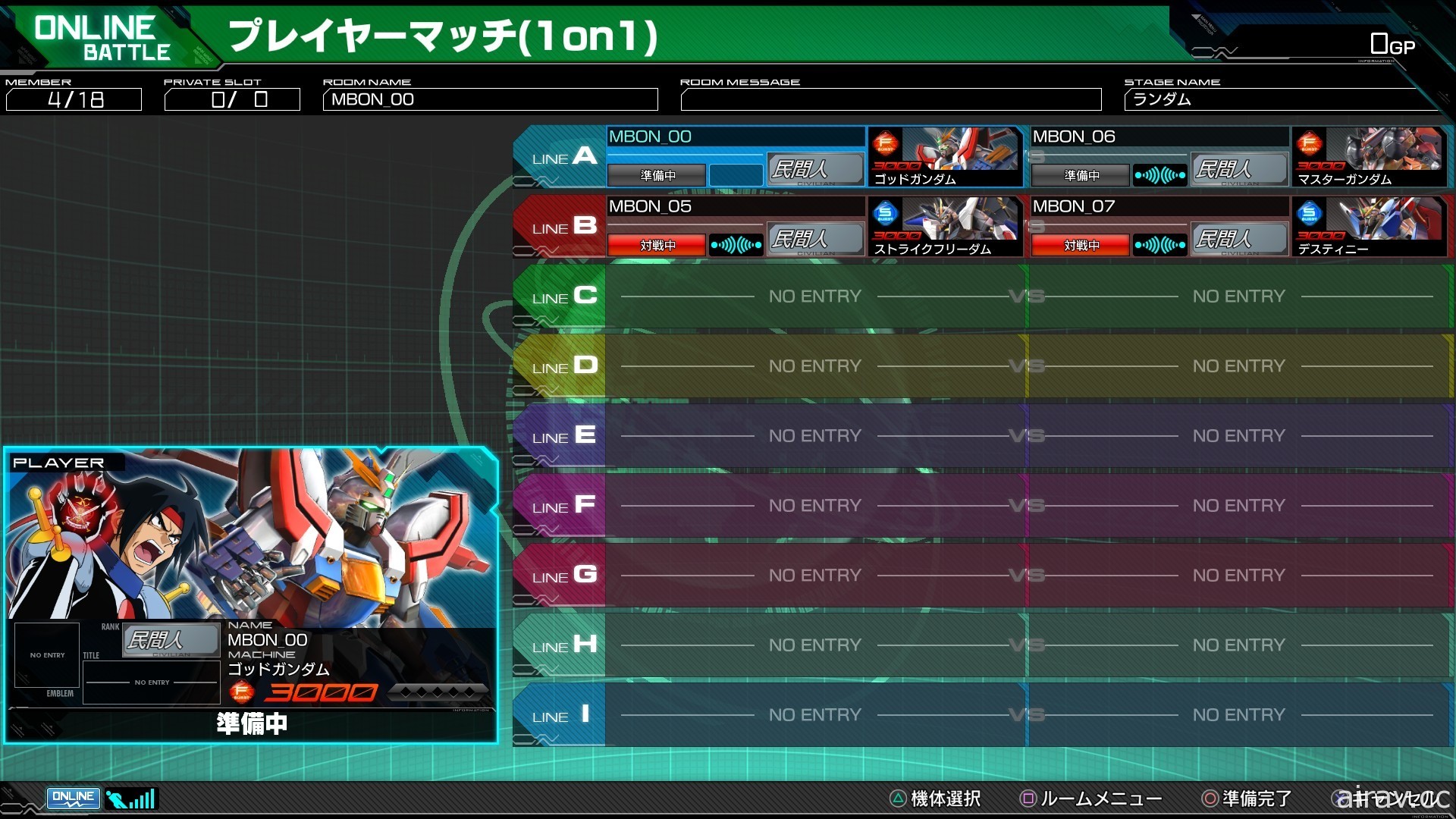Click player name MBON_00 in Line A
The width and height of the screenshot is (1456, 819).
651,136
